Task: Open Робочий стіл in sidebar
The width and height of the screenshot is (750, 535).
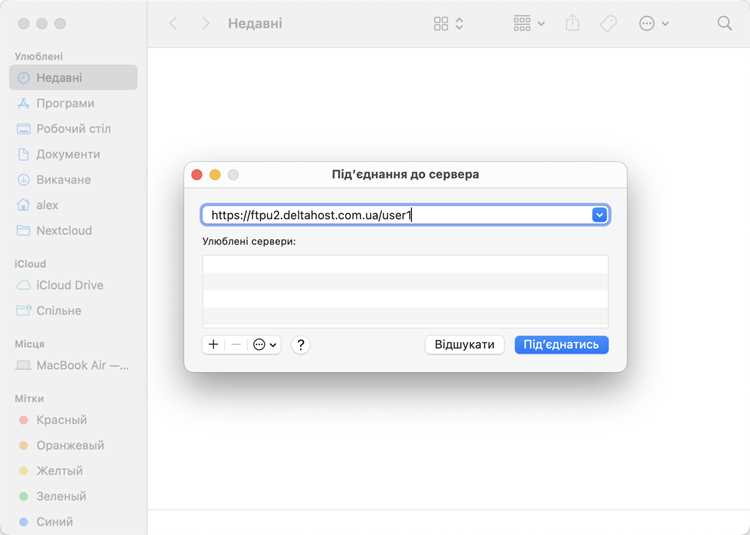Action: pos(73,129)
